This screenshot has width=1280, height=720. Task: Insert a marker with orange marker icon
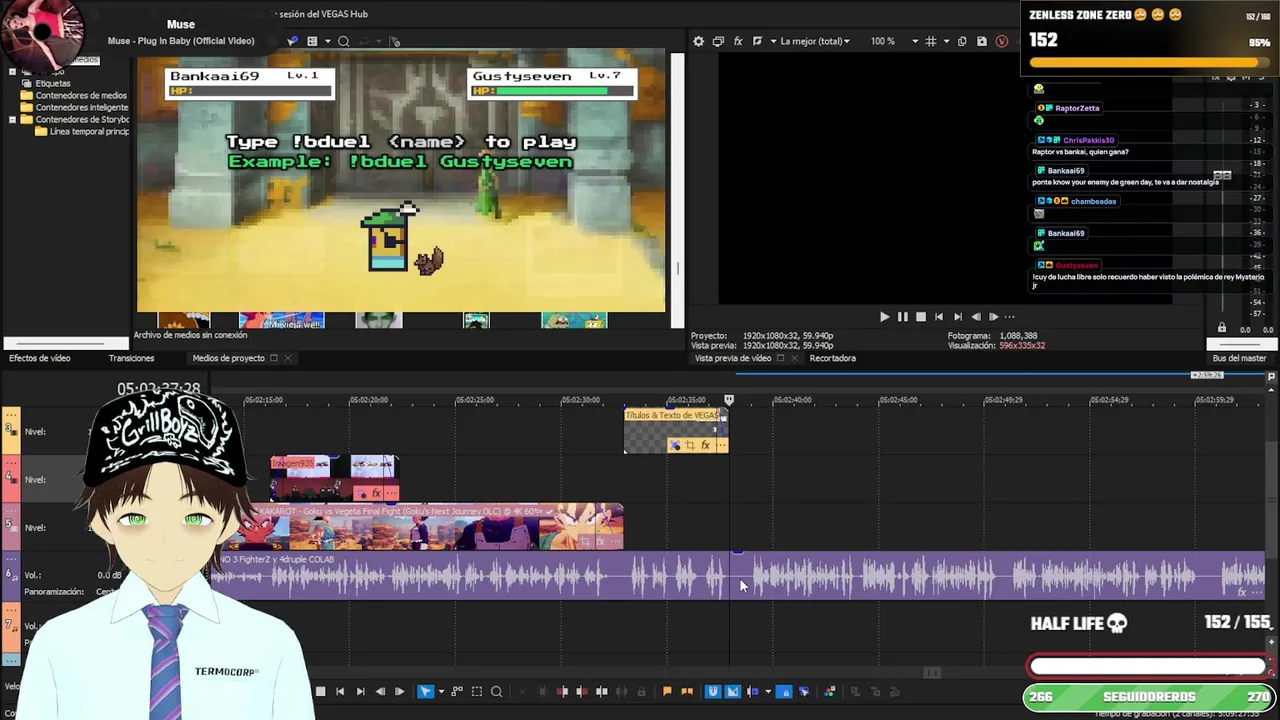pos(667,691)
